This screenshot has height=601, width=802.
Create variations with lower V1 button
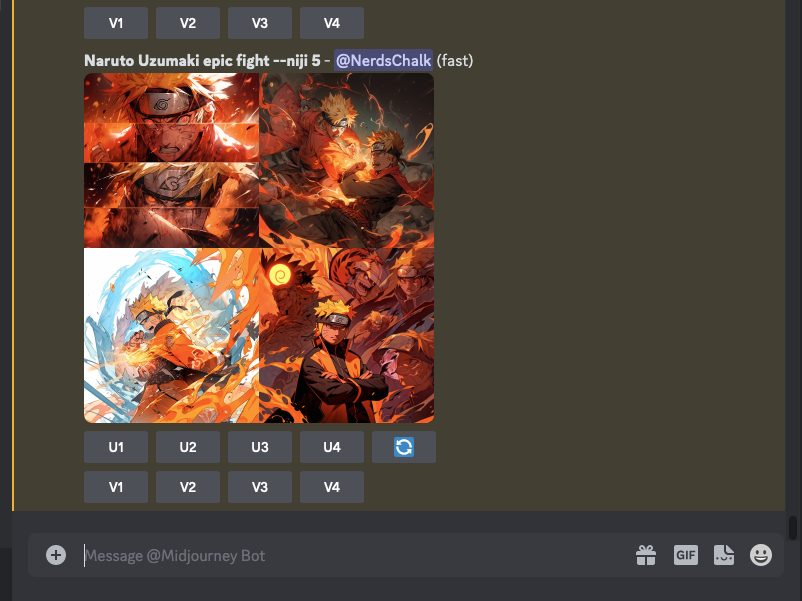click(x=116, y=487)
